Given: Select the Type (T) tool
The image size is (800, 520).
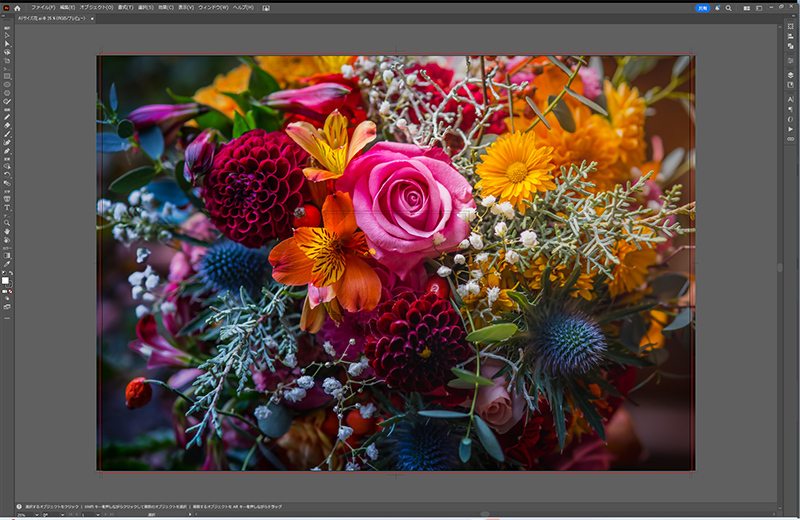Looking at the screenshot, I should pos(7,208).
